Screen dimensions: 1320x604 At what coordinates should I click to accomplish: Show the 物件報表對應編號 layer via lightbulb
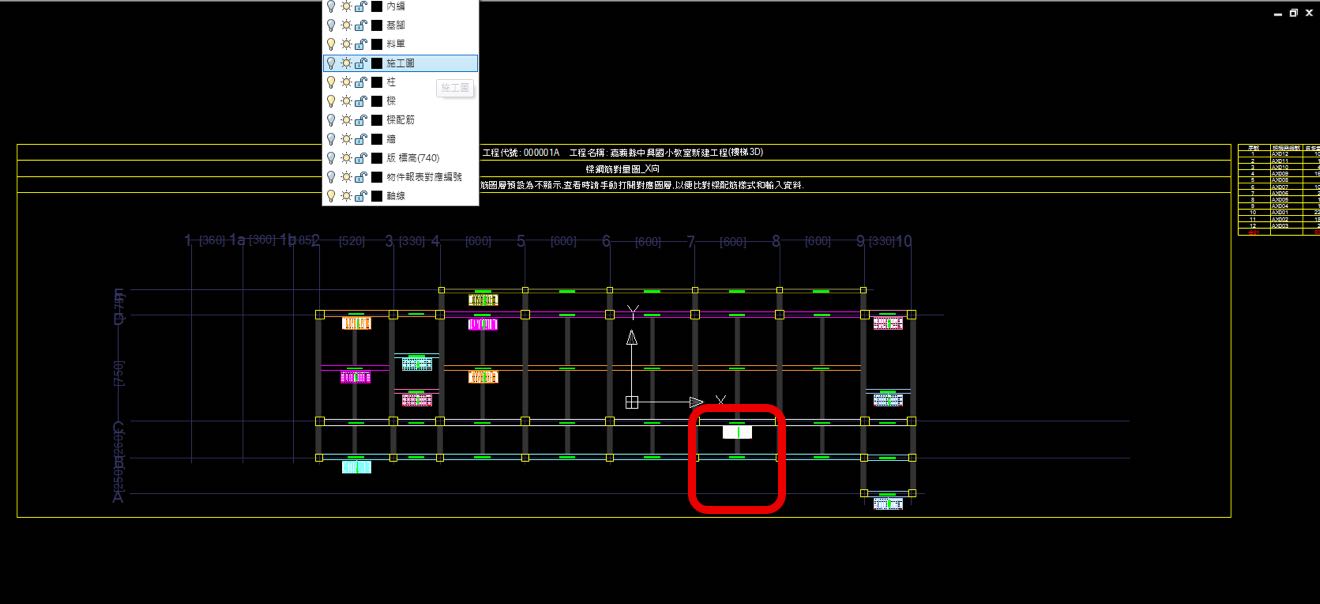(332, 177)
